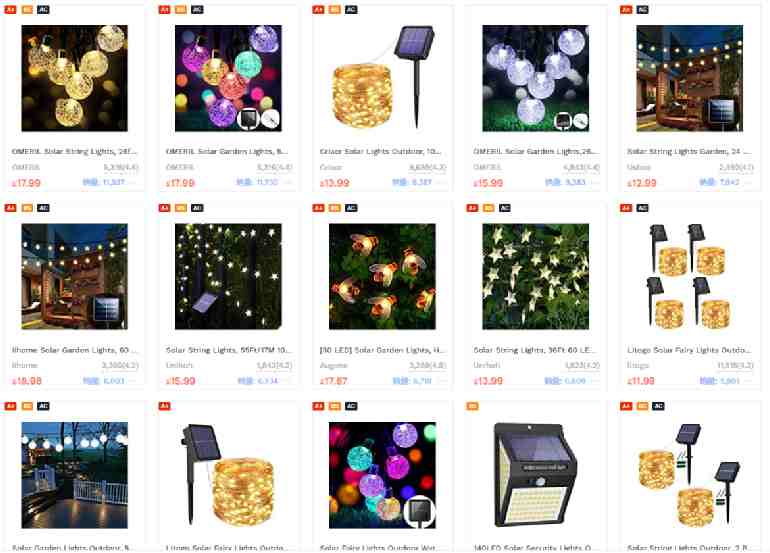Click lone orange badge above Solar Security Lights
This screenshot has width=770, height=553.
click(472, 406)
